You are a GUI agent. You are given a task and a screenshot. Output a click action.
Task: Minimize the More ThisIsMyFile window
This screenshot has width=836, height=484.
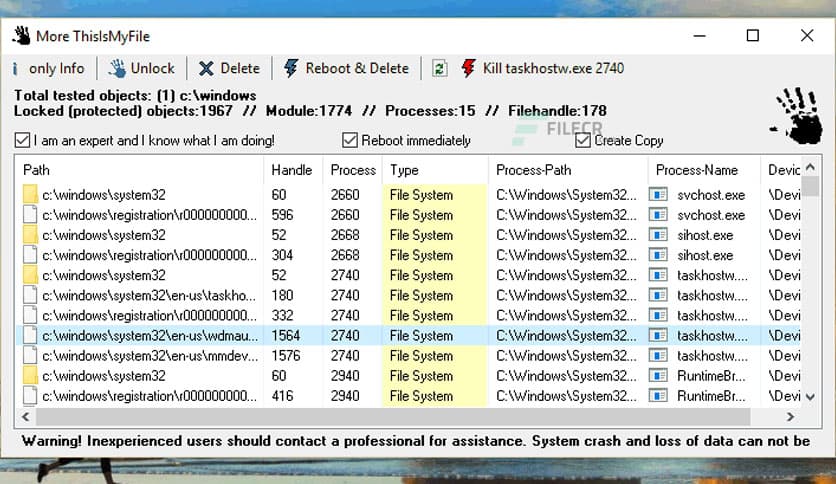(x=700, y=36)
